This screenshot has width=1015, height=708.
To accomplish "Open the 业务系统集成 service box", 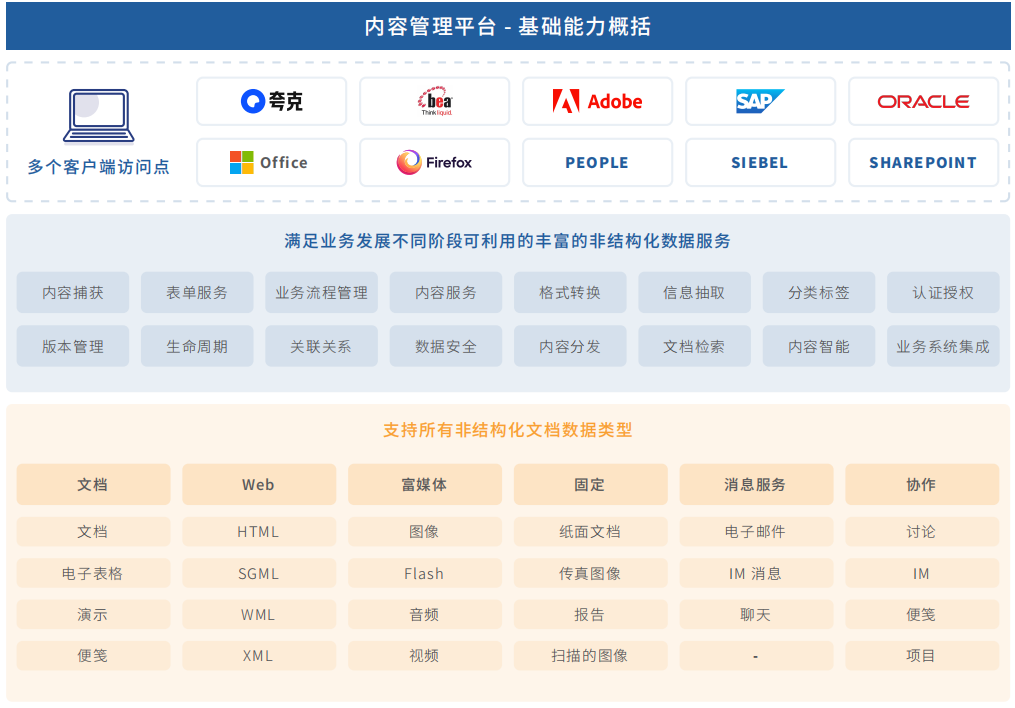I will [x=942, y=347].
